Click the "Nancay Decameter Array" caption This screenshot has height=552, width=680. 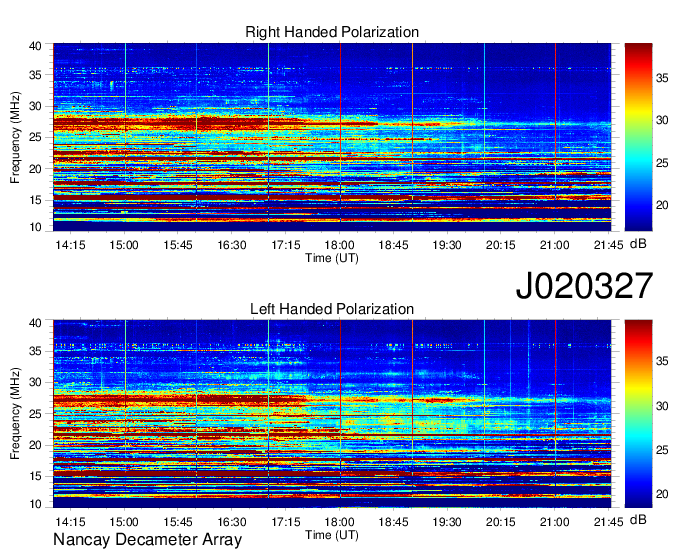(x=147, y=539)
